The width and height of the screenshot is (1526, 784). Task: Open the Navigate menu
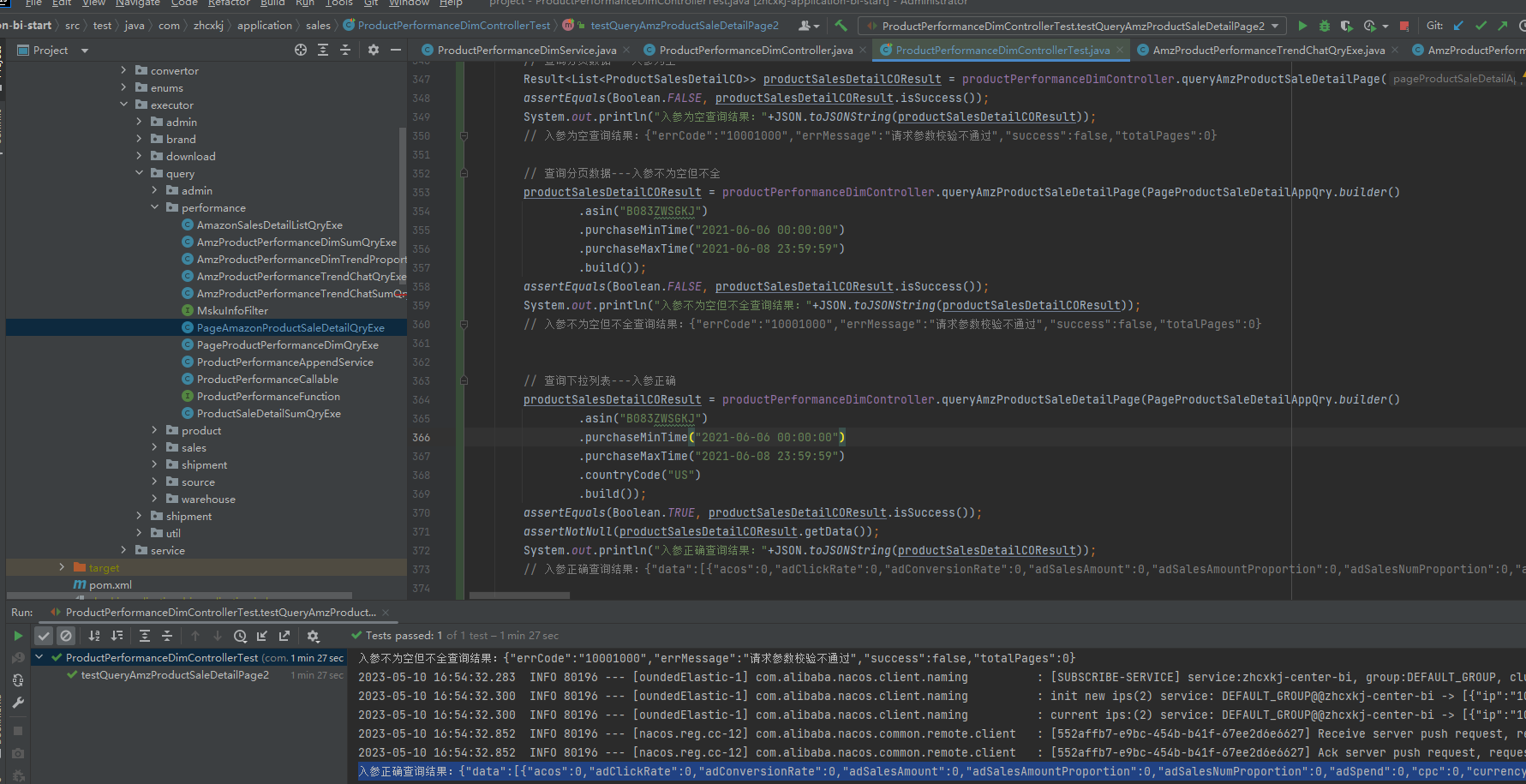[x=138, y=3]
